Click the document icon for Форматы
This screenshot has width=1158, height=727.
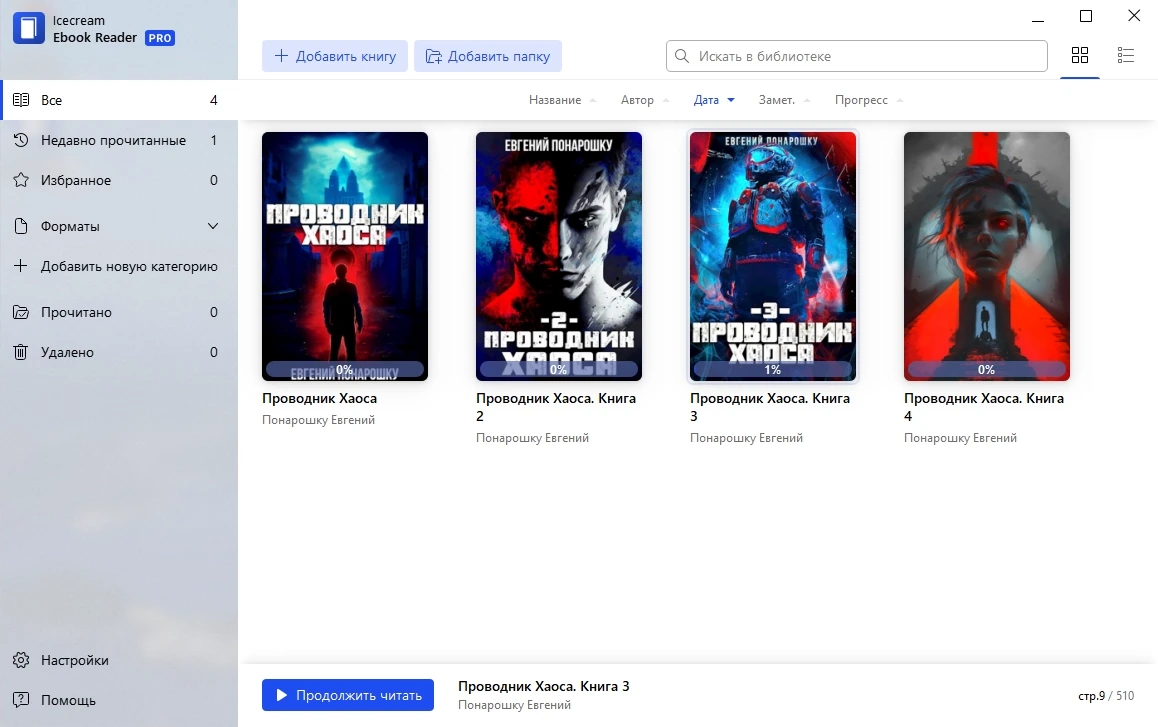pos(21,226)
